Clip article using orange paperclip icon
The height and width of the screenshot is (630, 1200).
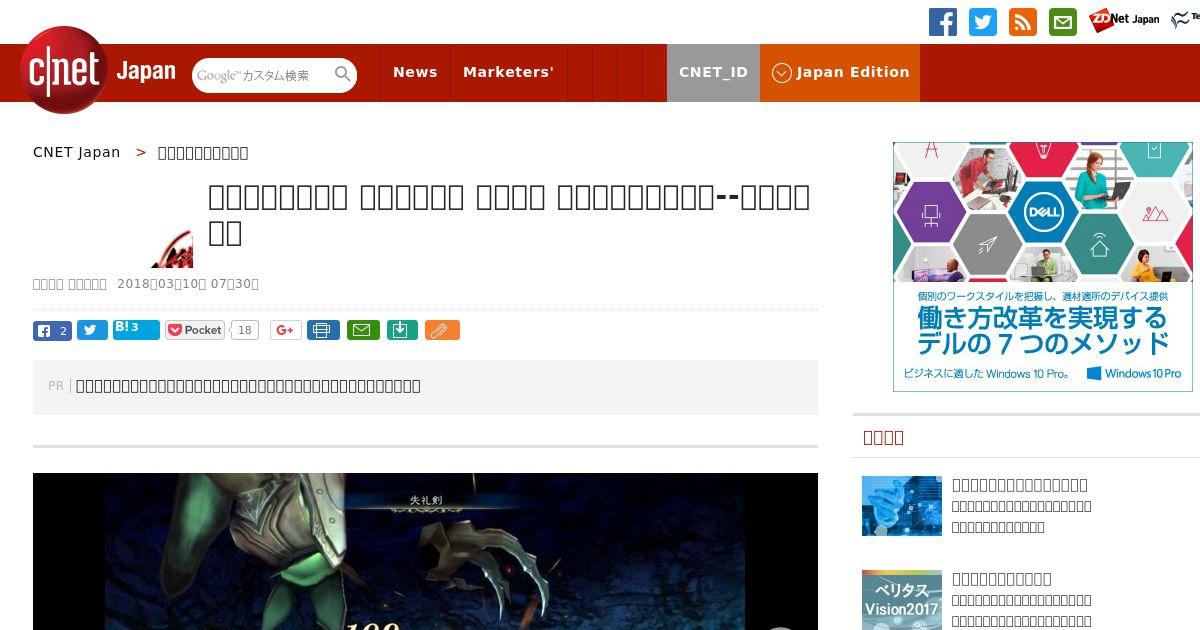(442, 330)
